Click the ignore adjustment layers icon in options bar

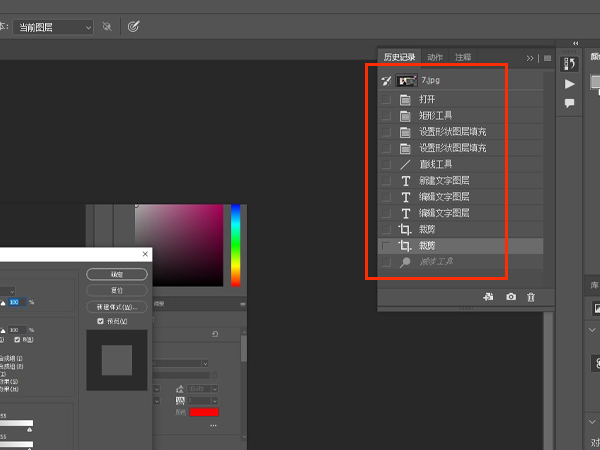(x=107, y=26)
